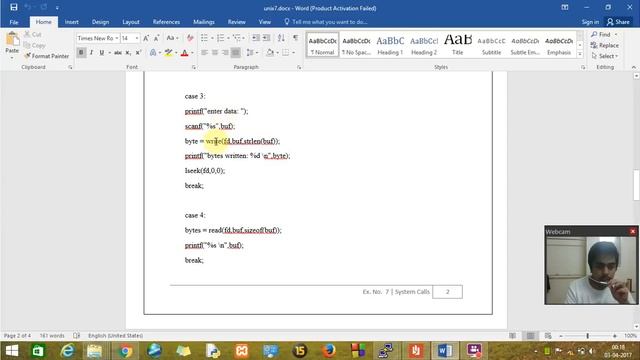The width and height of the screenshot is (640, 360).
Task: Switch to the References tab
Action: tap(166, 22)
